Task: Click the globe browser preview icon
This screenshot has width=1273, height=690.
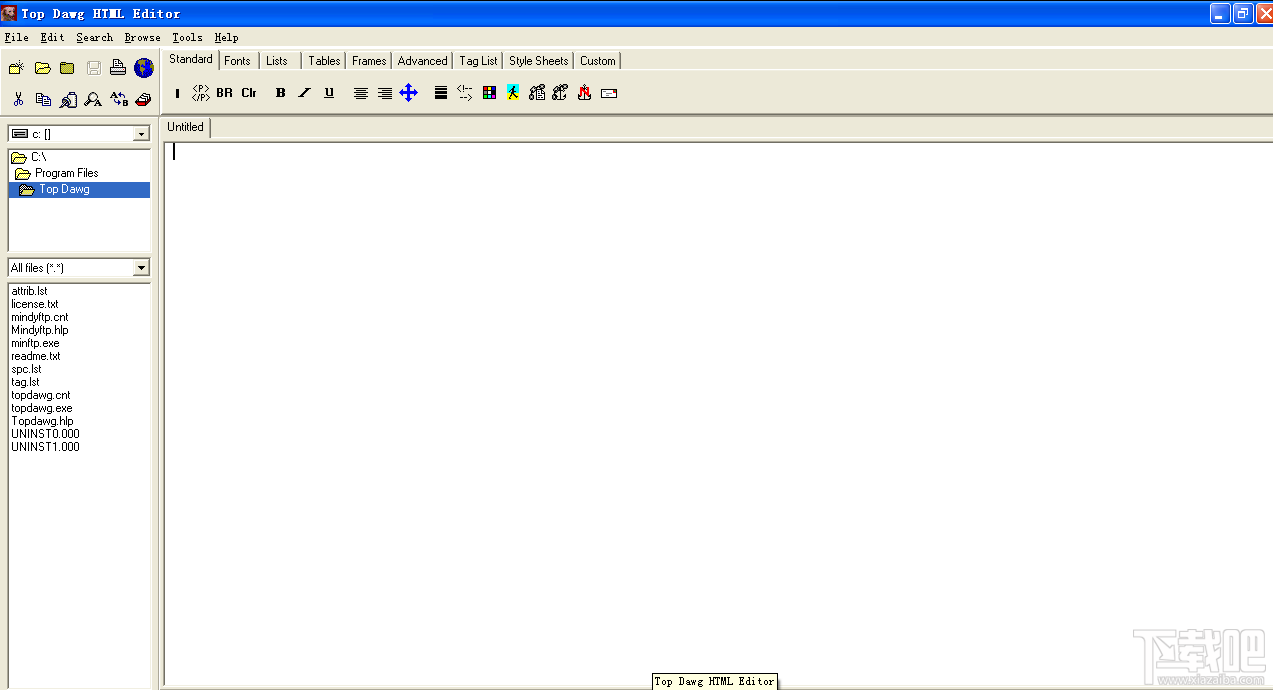Action: point(144,68)
